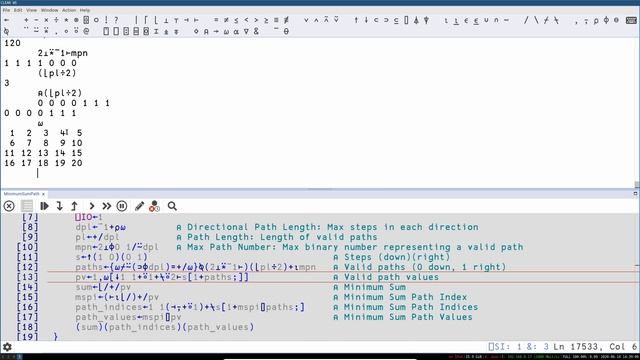This screenshot has width=640, height=360.
Task: Insert the plus glyph from the language bar
Action: [x=26, y=20]
